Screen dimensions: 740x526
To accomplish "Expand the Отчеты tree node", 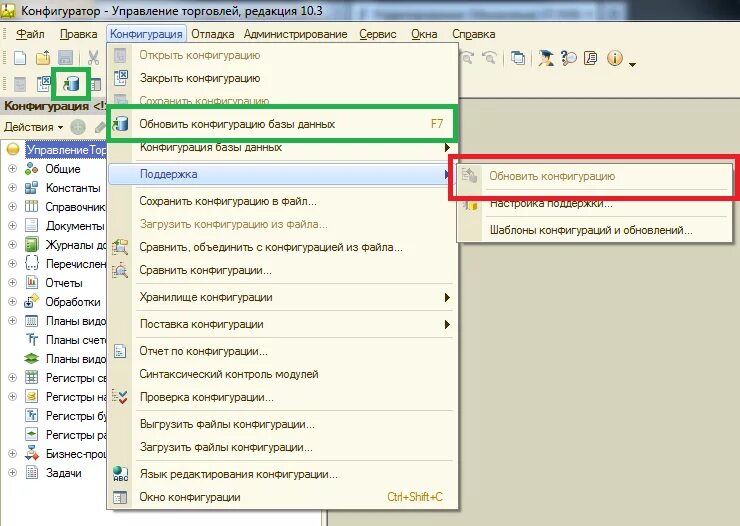I will (x=13, y=283).
